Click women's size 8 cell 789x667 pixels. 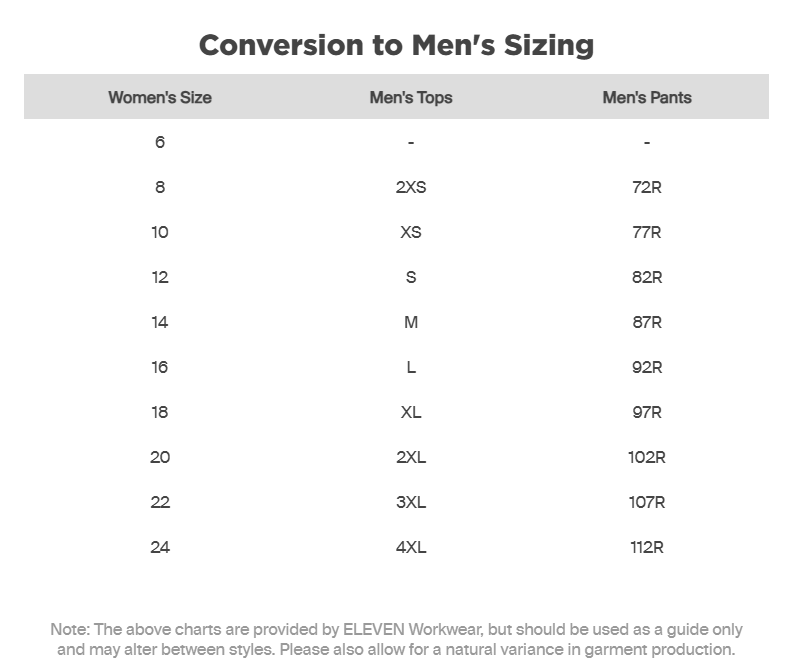(160, 187)
